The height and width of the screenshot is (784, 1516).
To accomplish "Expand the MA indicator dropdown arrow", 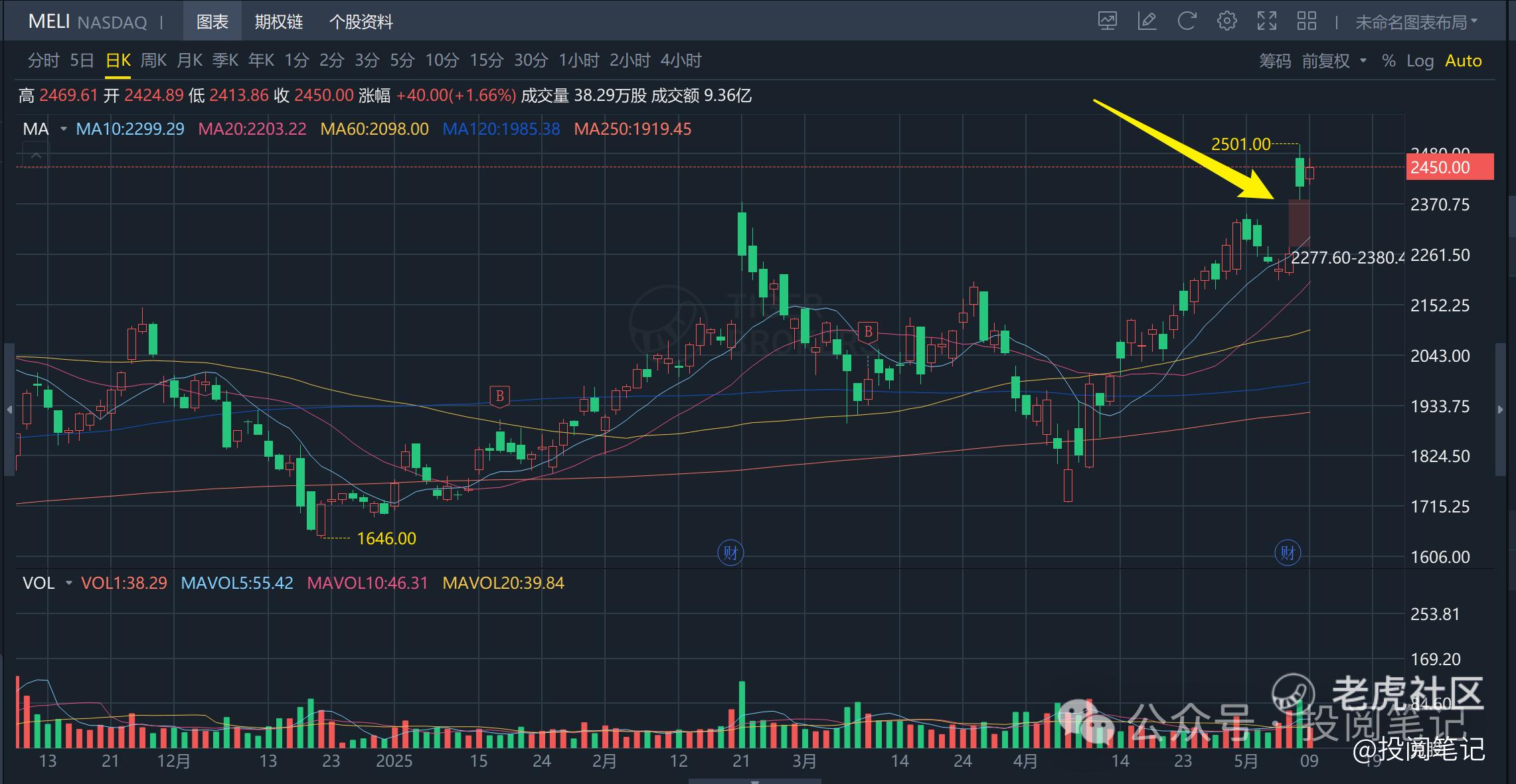I will coord(64,129).
